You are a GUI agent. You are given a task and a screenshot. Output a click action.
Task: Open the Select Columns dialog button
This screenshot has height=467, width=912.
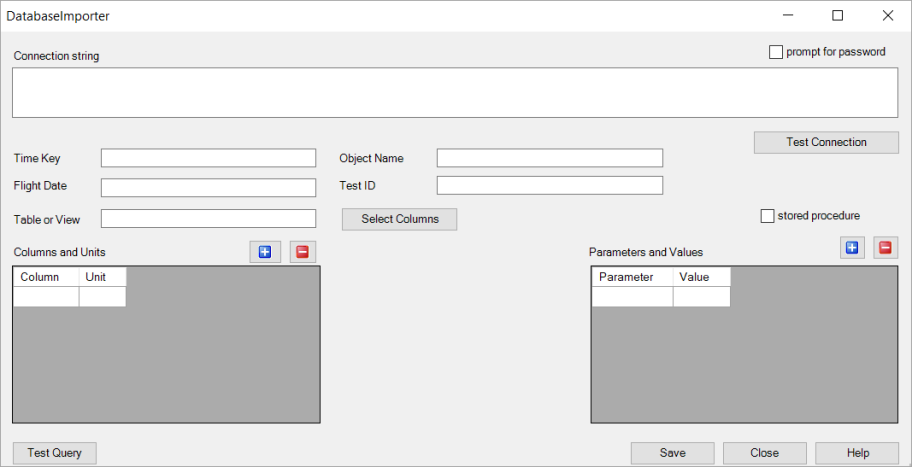click(x=399, y=219)
